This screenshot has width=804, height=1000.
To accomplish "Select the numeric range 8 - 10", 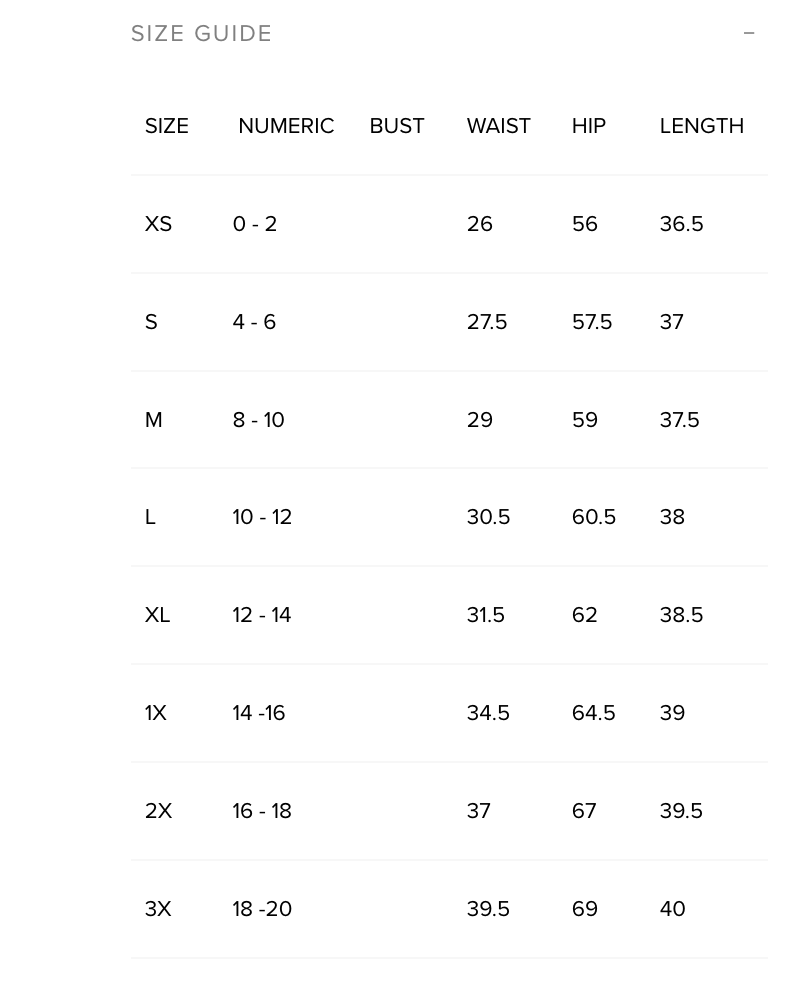I will pos(258,420).
